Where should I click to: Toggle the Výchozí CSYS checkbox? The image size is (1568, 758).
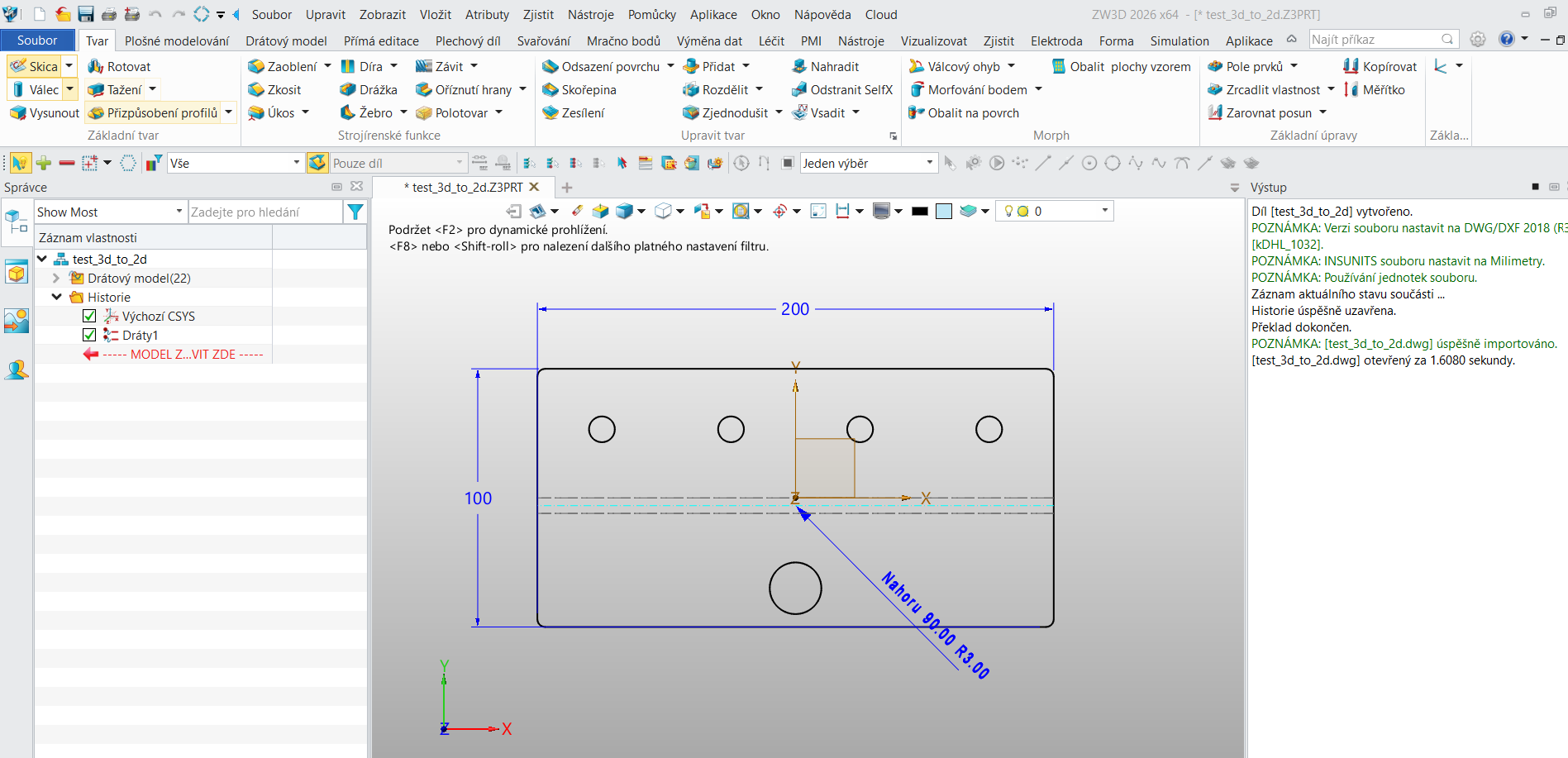[x=89, y=316]
